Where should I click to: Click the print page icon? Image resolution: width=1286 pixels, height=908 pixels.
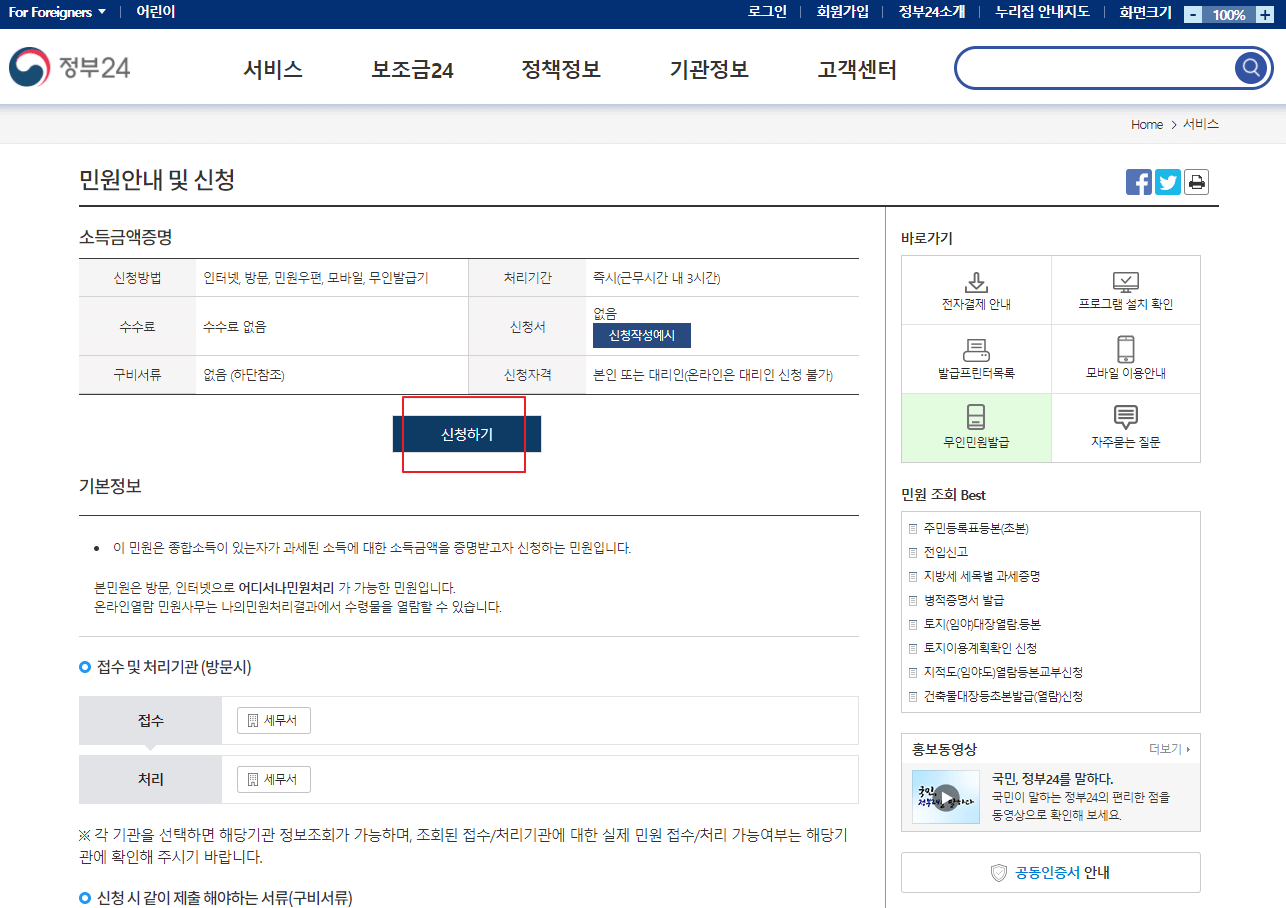tap(1196, 182)
